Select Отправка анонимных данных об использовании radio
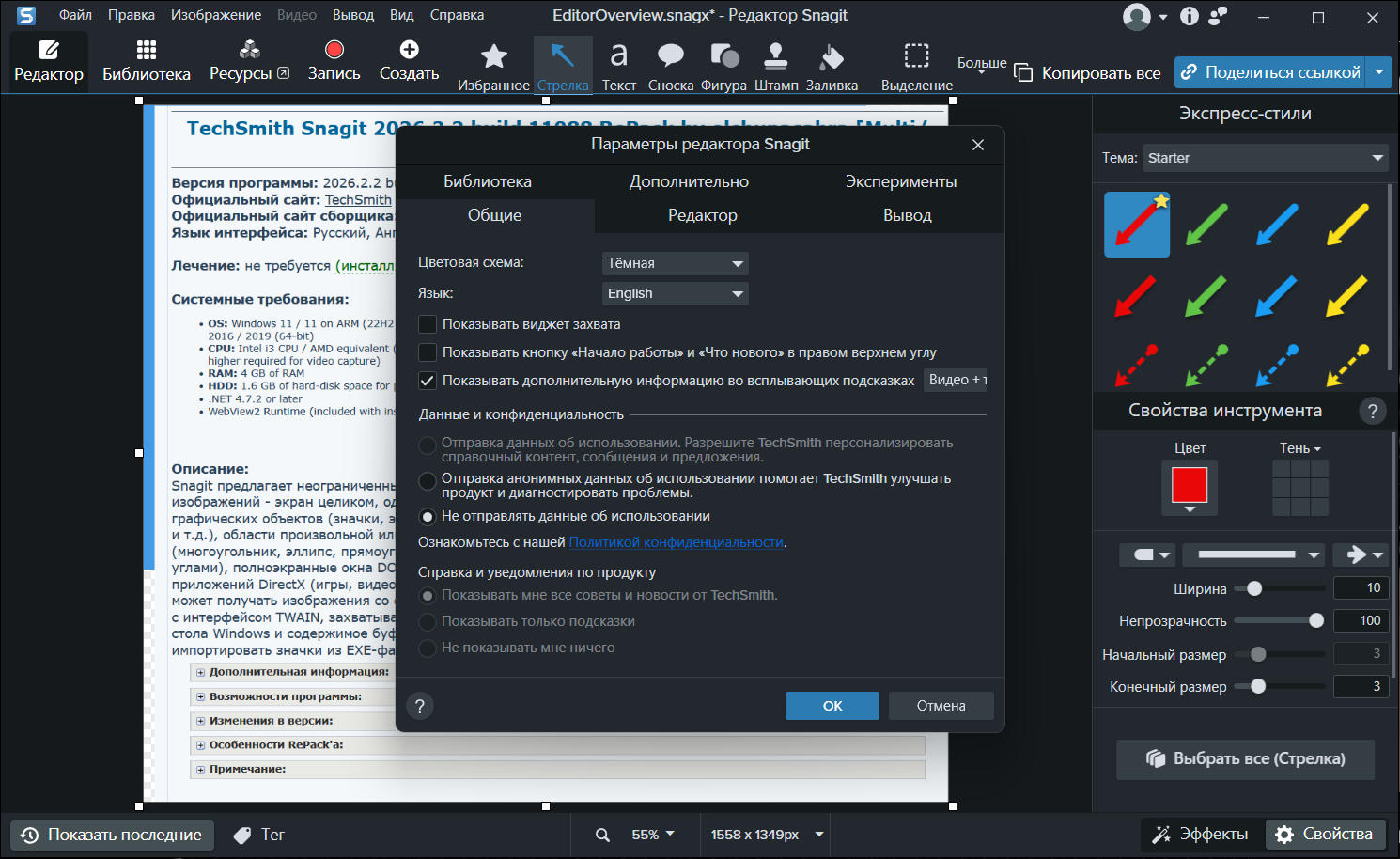Screen dimensions: 1400x859 [428, 481]
